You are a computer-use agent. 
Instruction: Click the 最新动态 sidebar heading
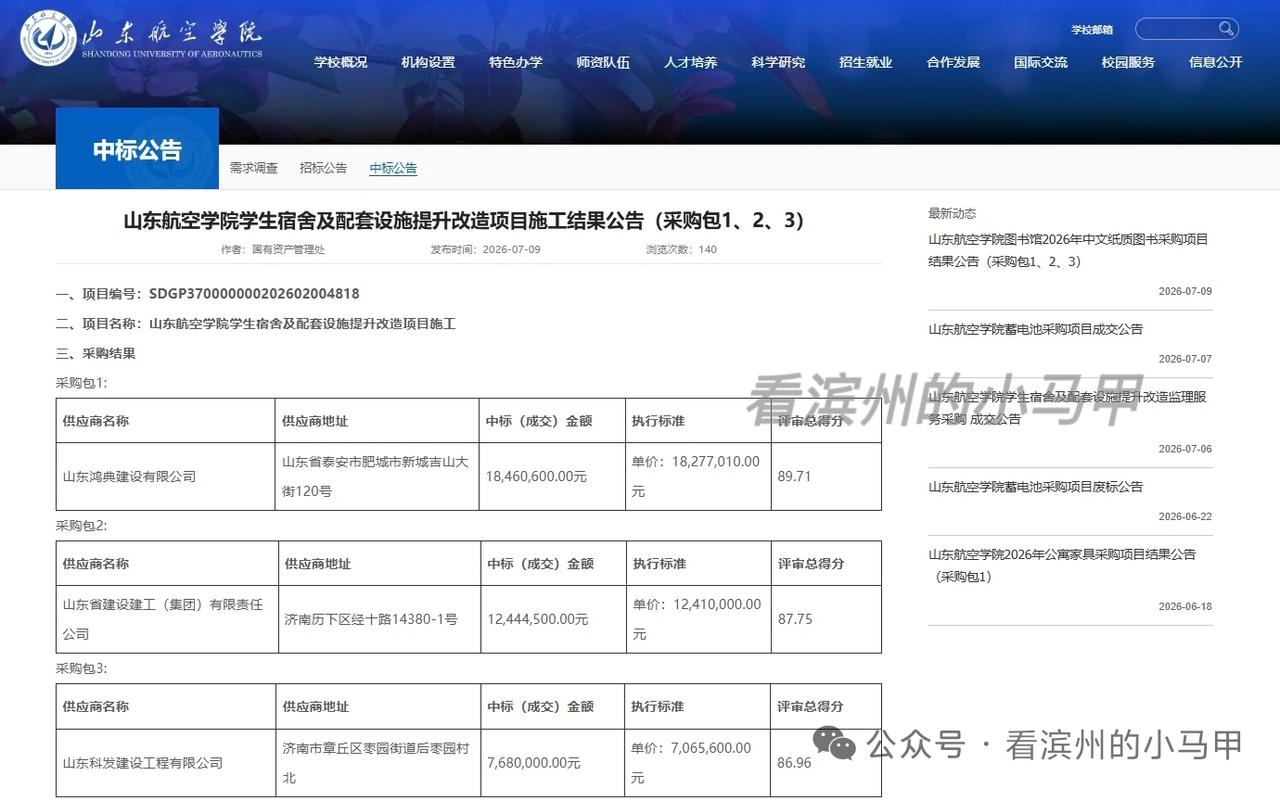(x=952, y=213)
